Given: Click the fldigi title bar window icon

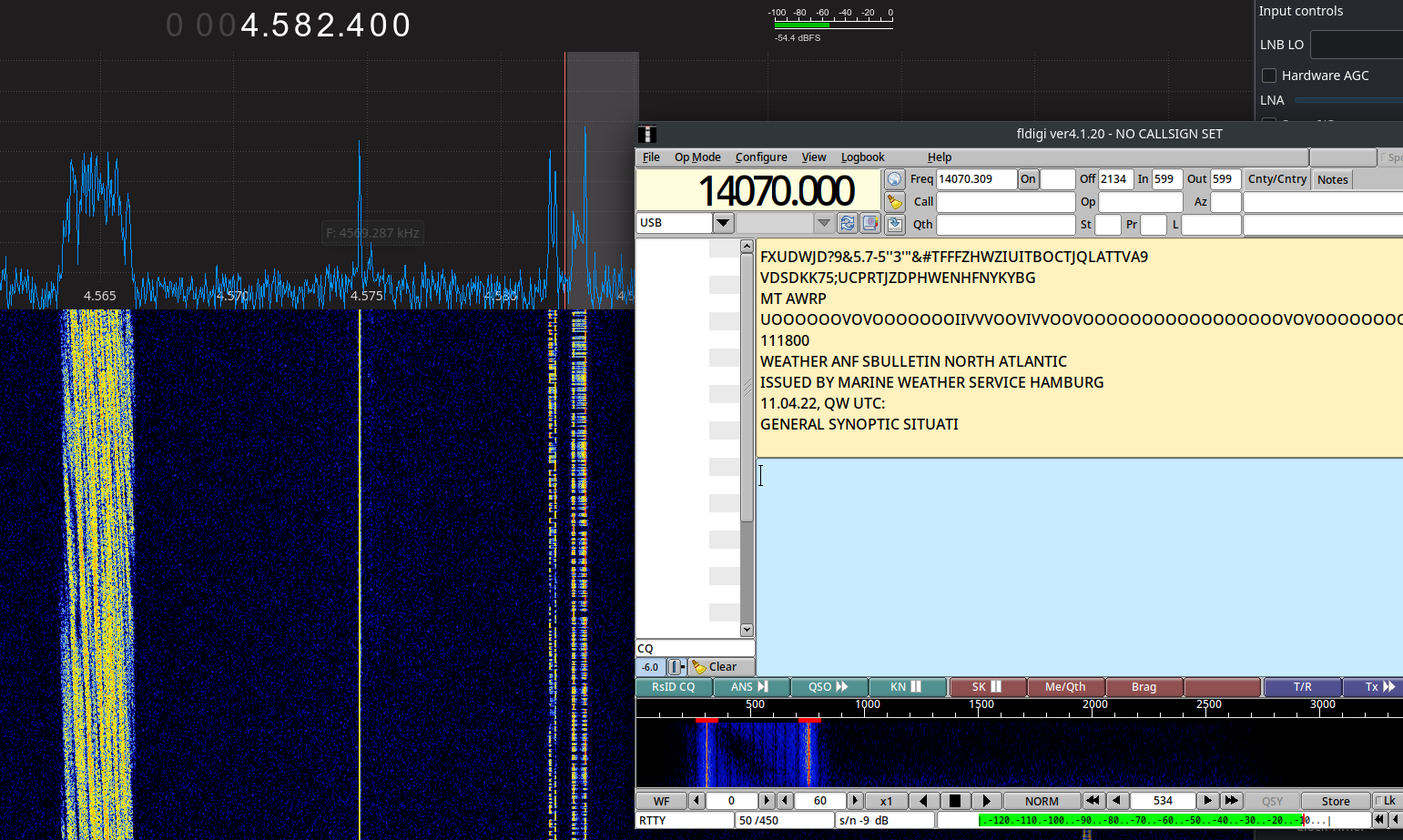Looking at the screenshot, I should point(647,135).
